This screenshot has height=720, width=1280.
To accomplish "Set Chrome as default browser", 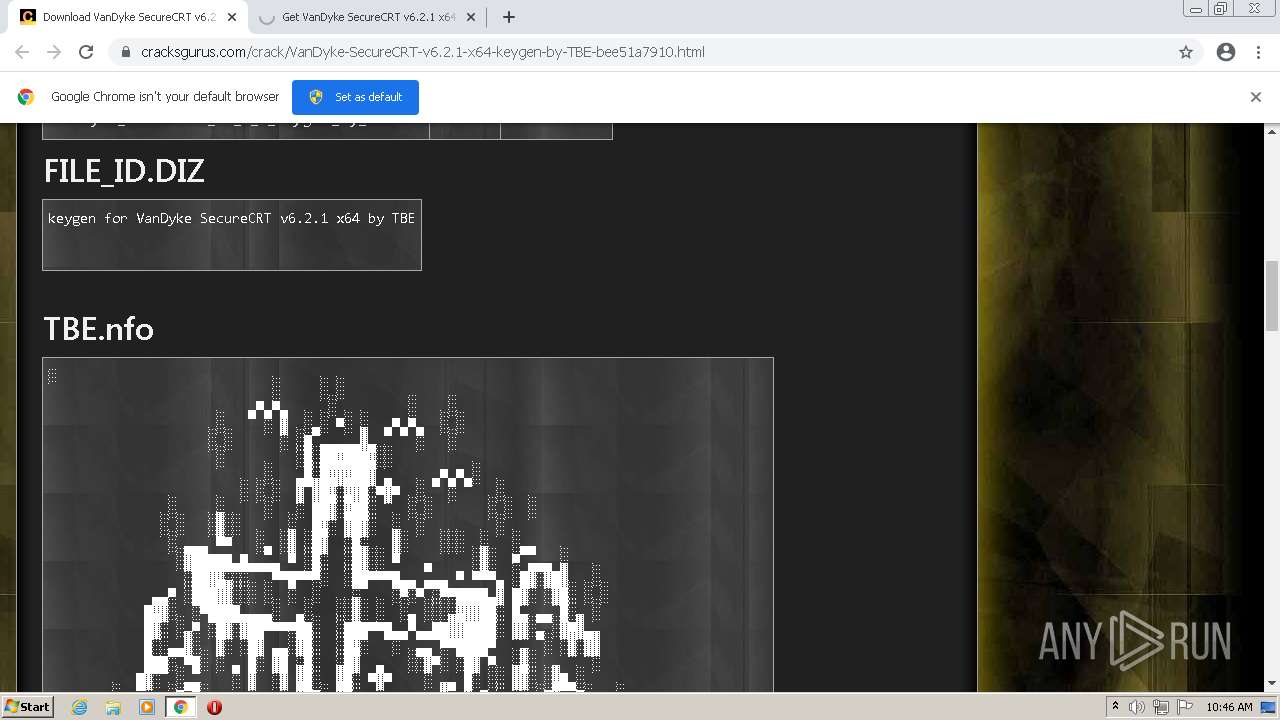I will point(355,97).
